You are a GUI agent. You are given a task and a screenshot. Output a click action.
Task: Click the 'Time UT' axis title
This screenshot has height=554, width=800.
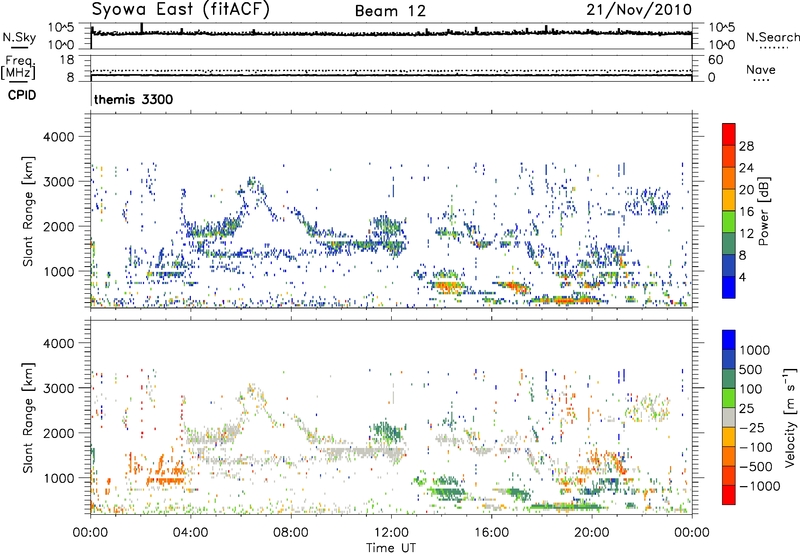pyautogui.click(x=391, y=548)
